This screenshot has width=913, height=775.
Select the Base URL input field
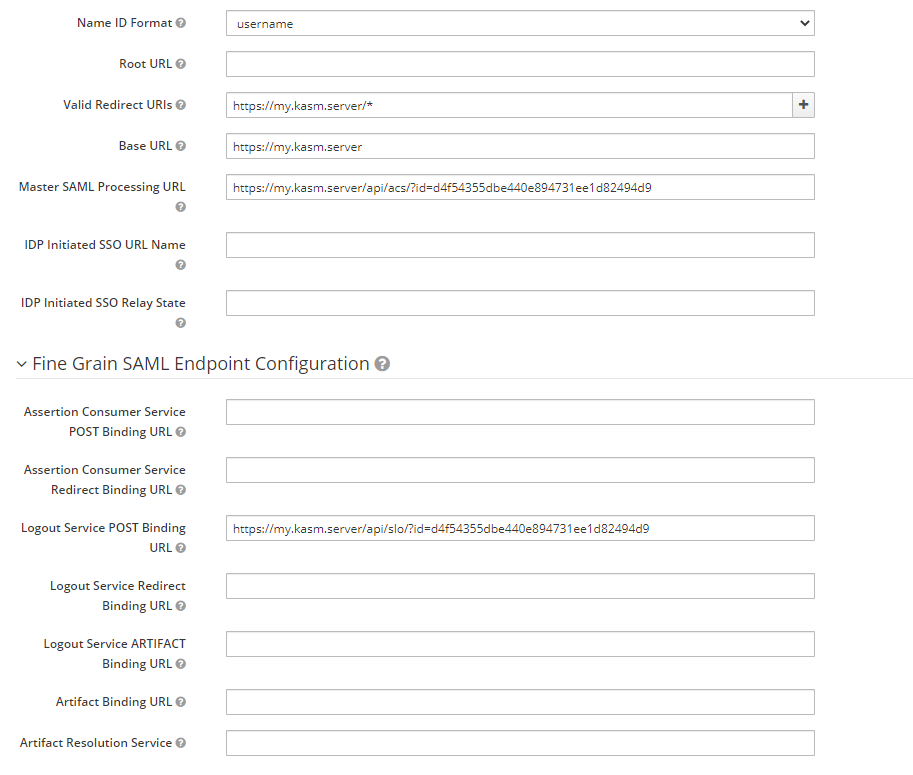click(520, 145)
